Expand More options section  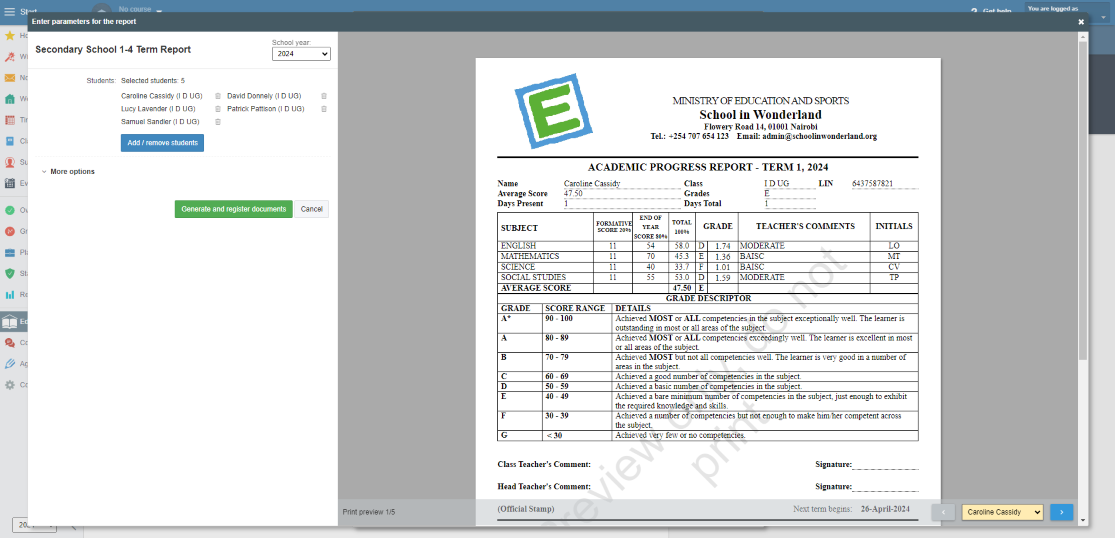point(68,171)
